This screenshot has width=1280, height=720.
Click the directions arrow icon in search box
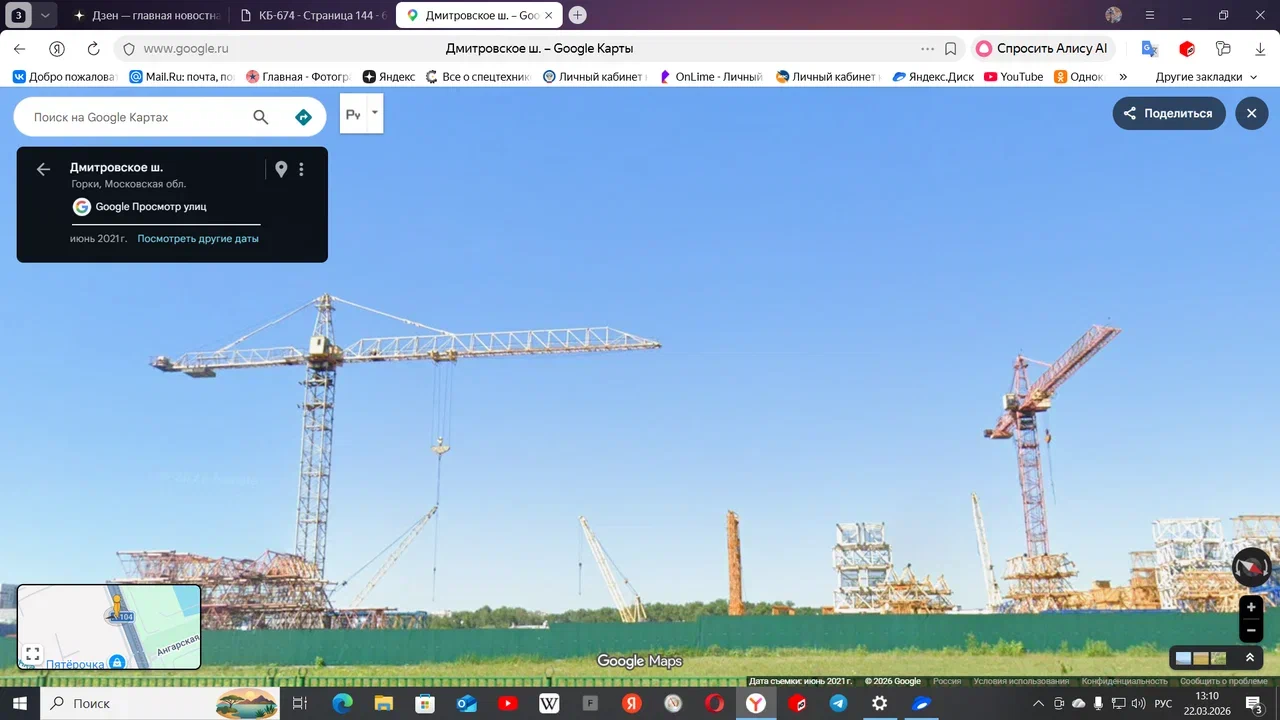point(304,117)
